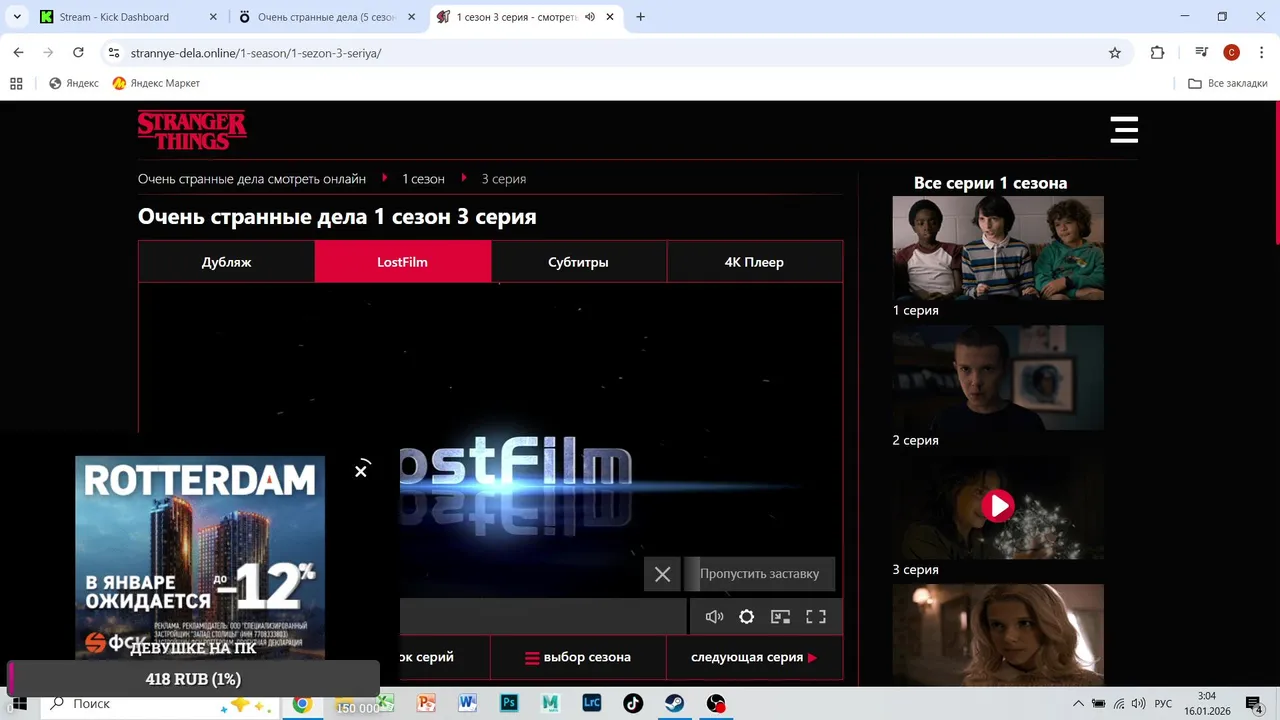Expand the tab search dropdown arrow
Screen dimensions: 1280x720
(x=17, y=17)
